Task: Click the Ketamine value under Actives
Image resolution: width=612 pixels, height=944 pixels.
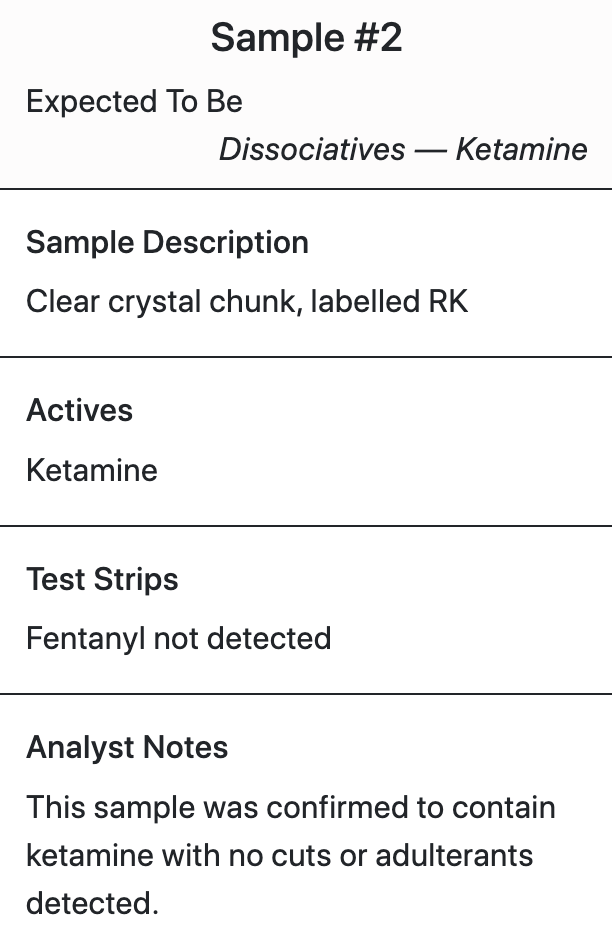Action: coord(92,470)
